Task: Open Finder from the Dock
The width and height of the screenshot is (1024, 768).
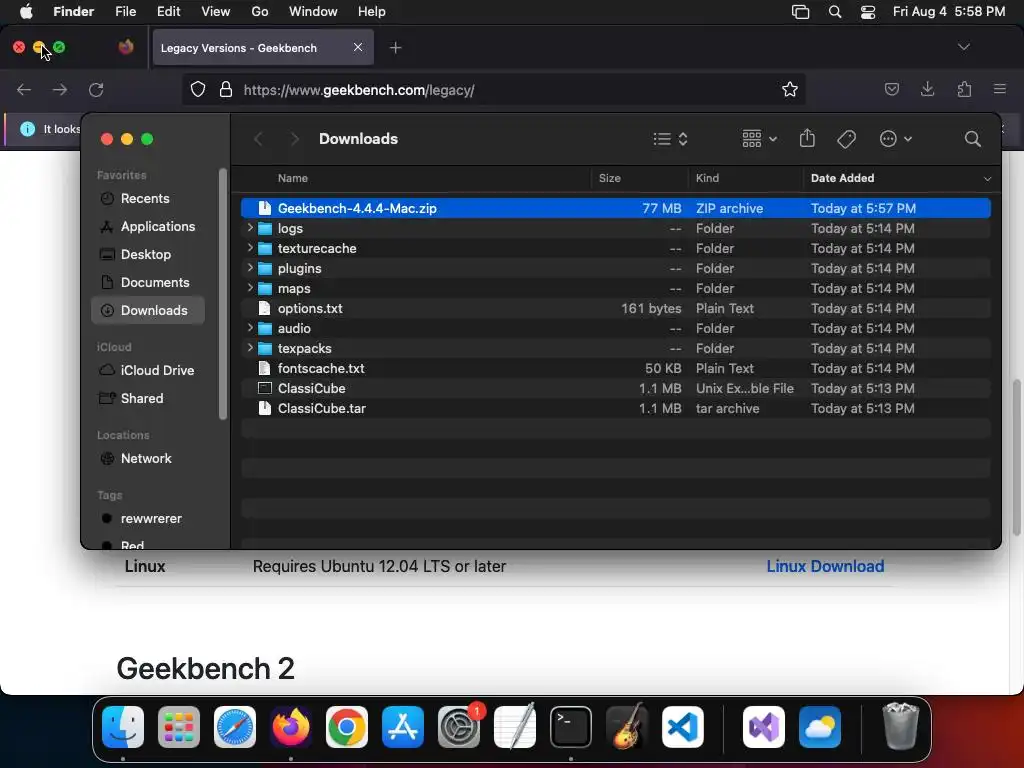Action: click(x=123, y=726)
